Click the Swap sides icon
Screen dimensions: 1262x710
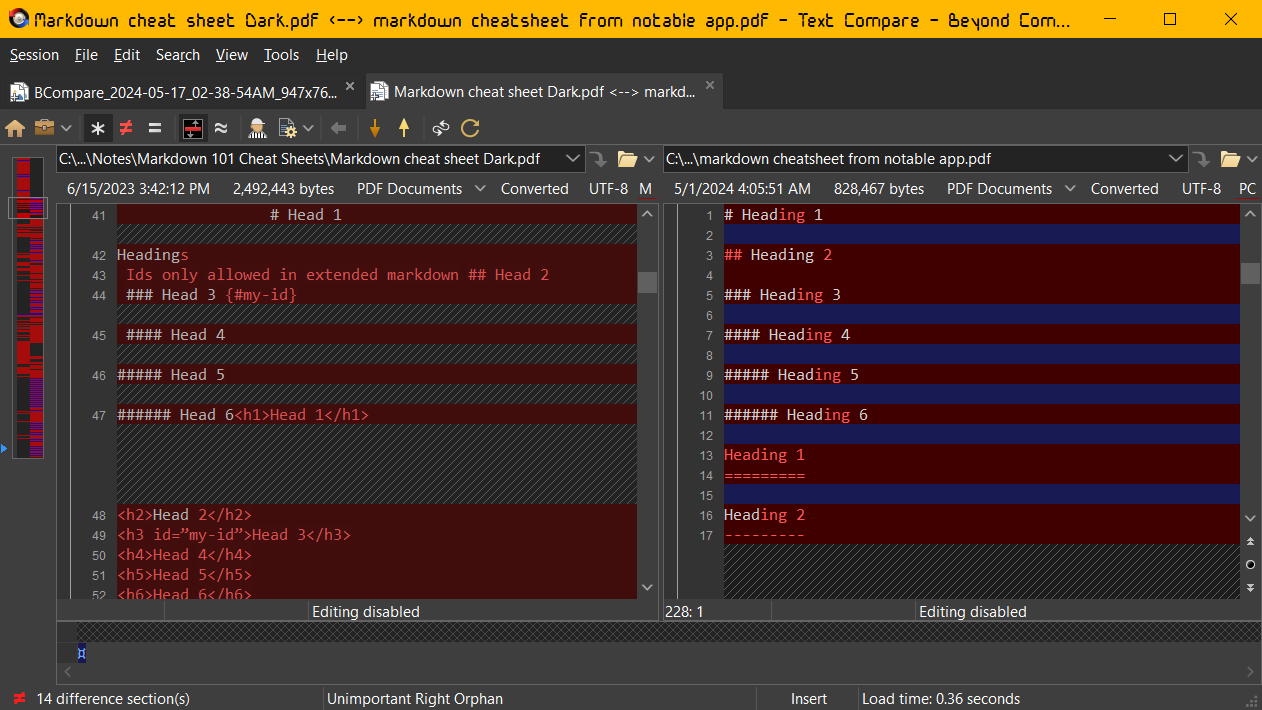click(x=441, y=128)
